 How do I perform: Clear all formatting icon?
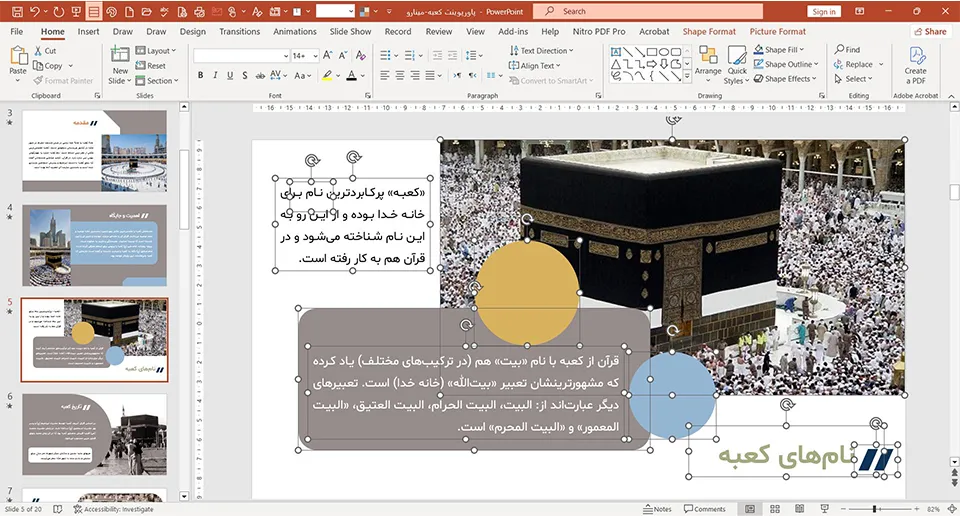point(361,56)
